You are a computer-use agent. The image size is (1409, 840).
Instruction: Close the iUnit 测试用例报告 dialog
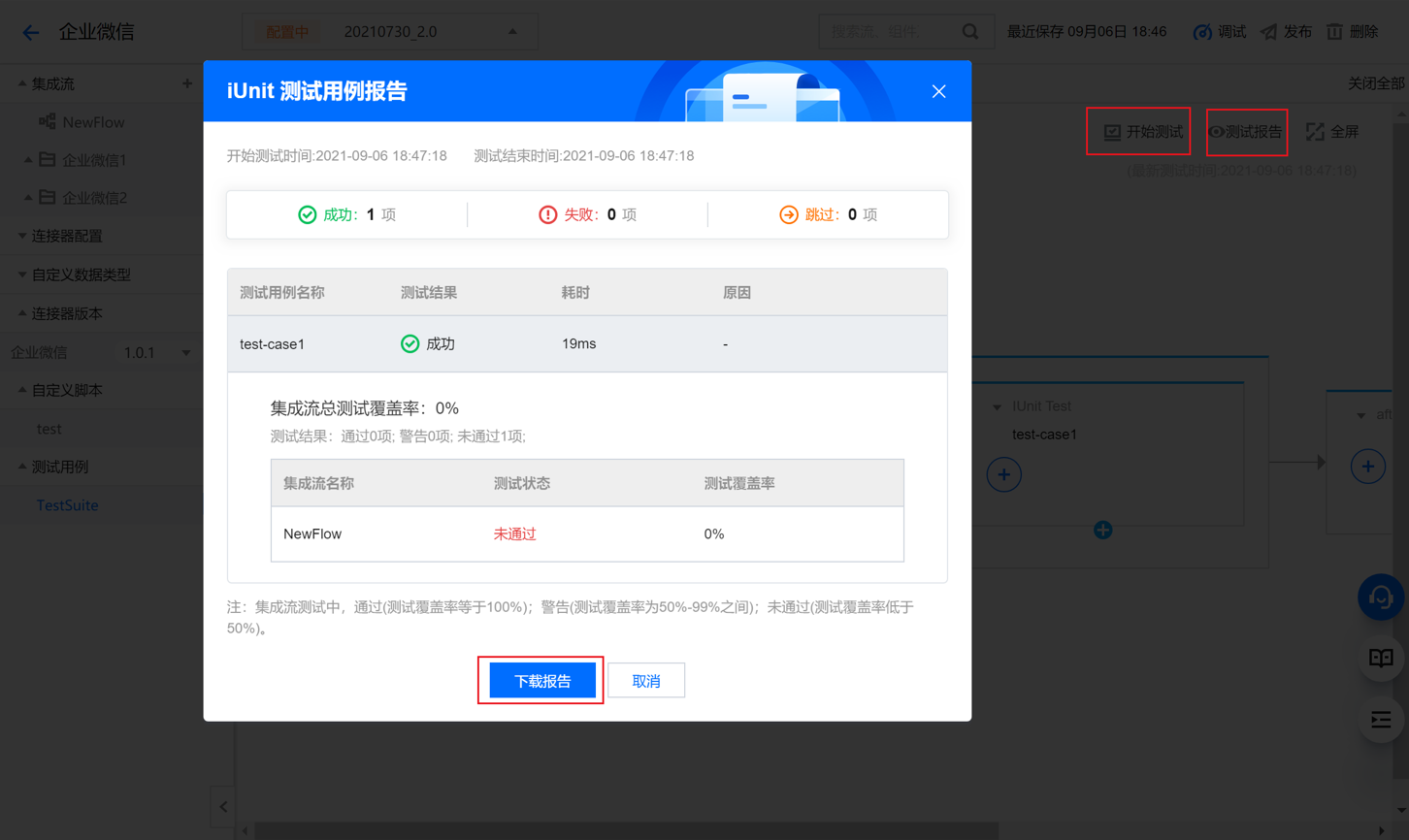point(938,91)
